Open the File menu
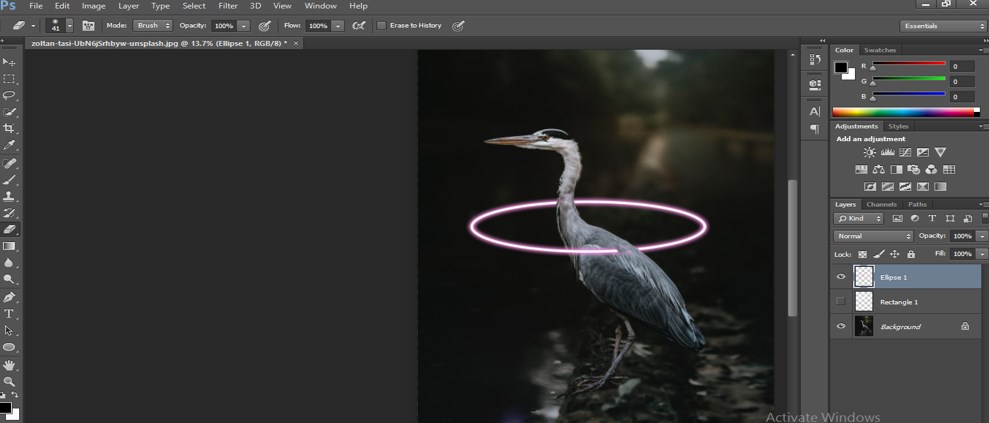The width and height of the screenshot is (989, 423). tap(36, 6)
